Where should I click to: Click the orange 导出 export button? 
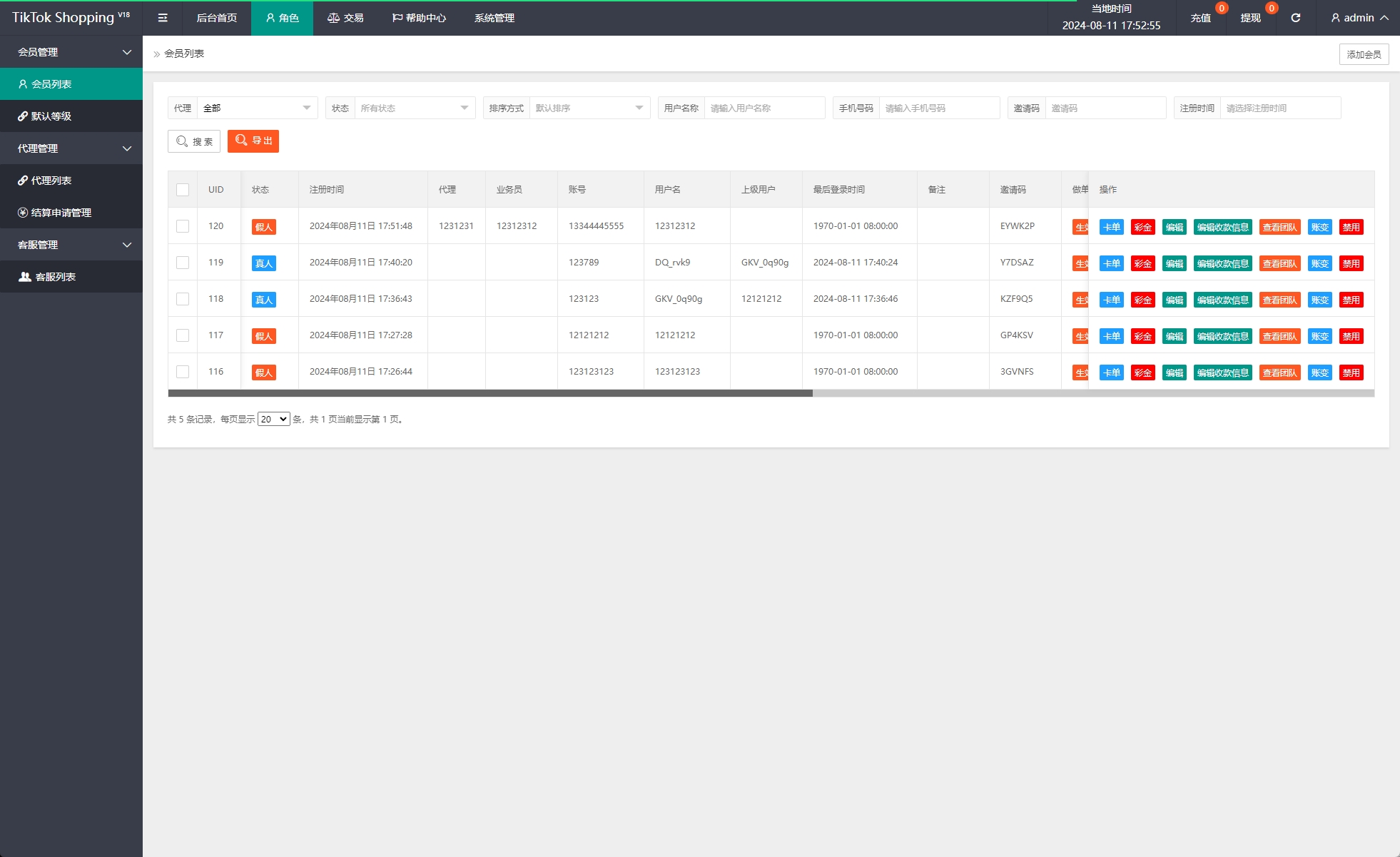(x=253, y=141)
